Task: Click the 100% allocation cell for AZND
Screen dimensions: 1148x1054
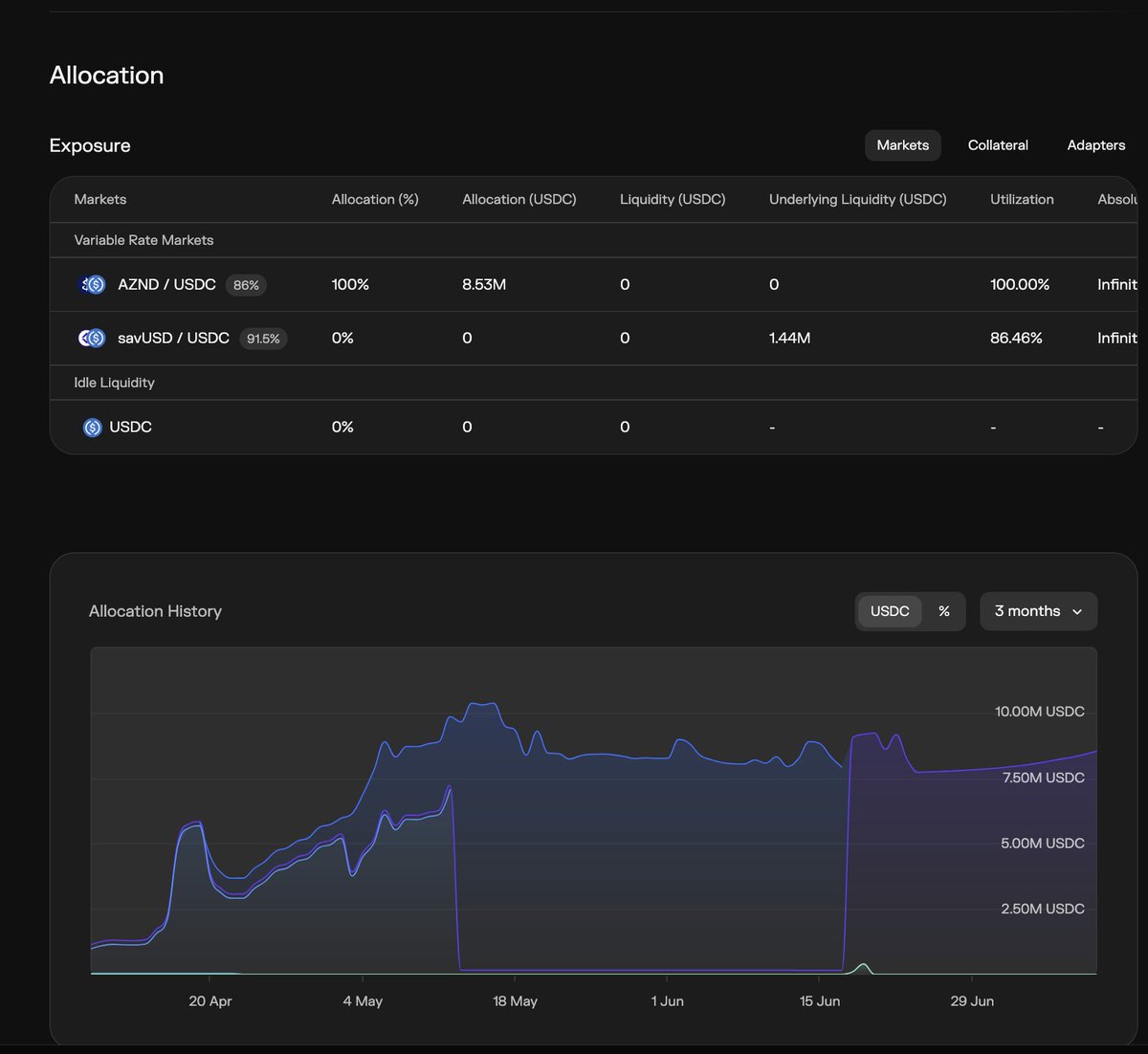Action: (x=350, y=284)
